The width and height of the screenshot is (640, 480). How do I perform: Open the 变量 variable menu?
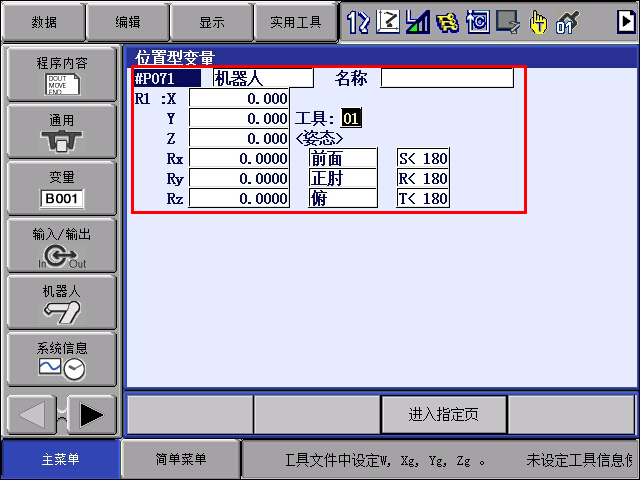[x=62, y=188]
